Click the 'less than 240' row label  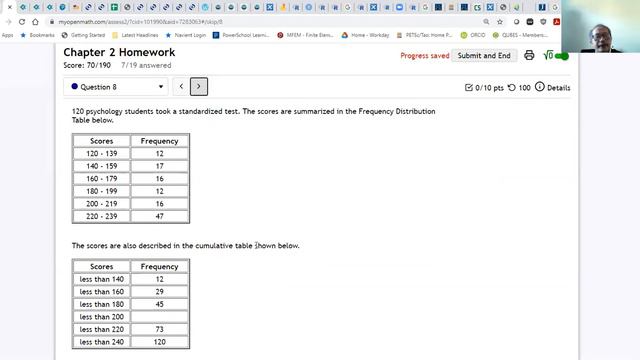coord(102,342)
